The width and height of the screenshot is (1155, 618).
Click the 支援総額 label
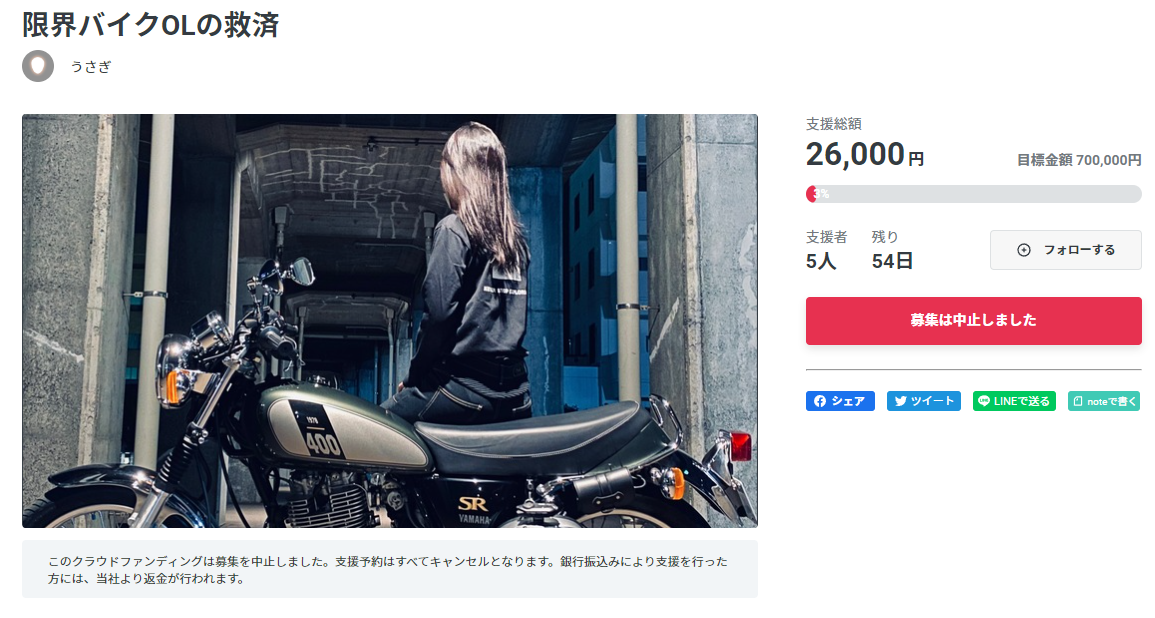tap(833, 124)
